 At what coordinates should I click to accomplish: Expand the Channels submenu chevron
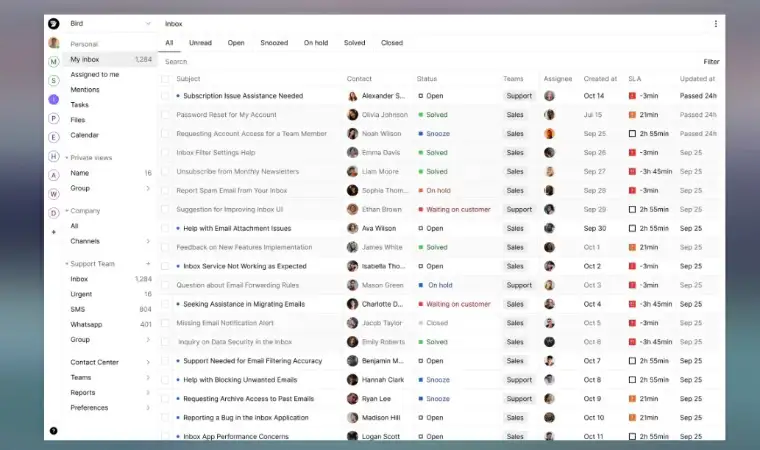(148, 241)
